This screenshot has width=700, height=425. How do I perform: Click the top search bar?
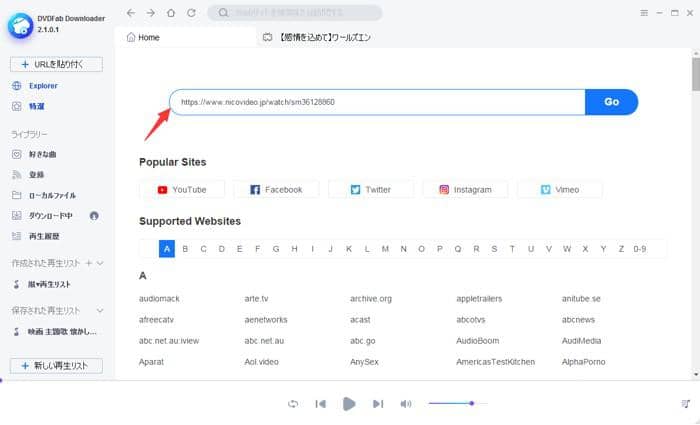(x=295, y=13)
